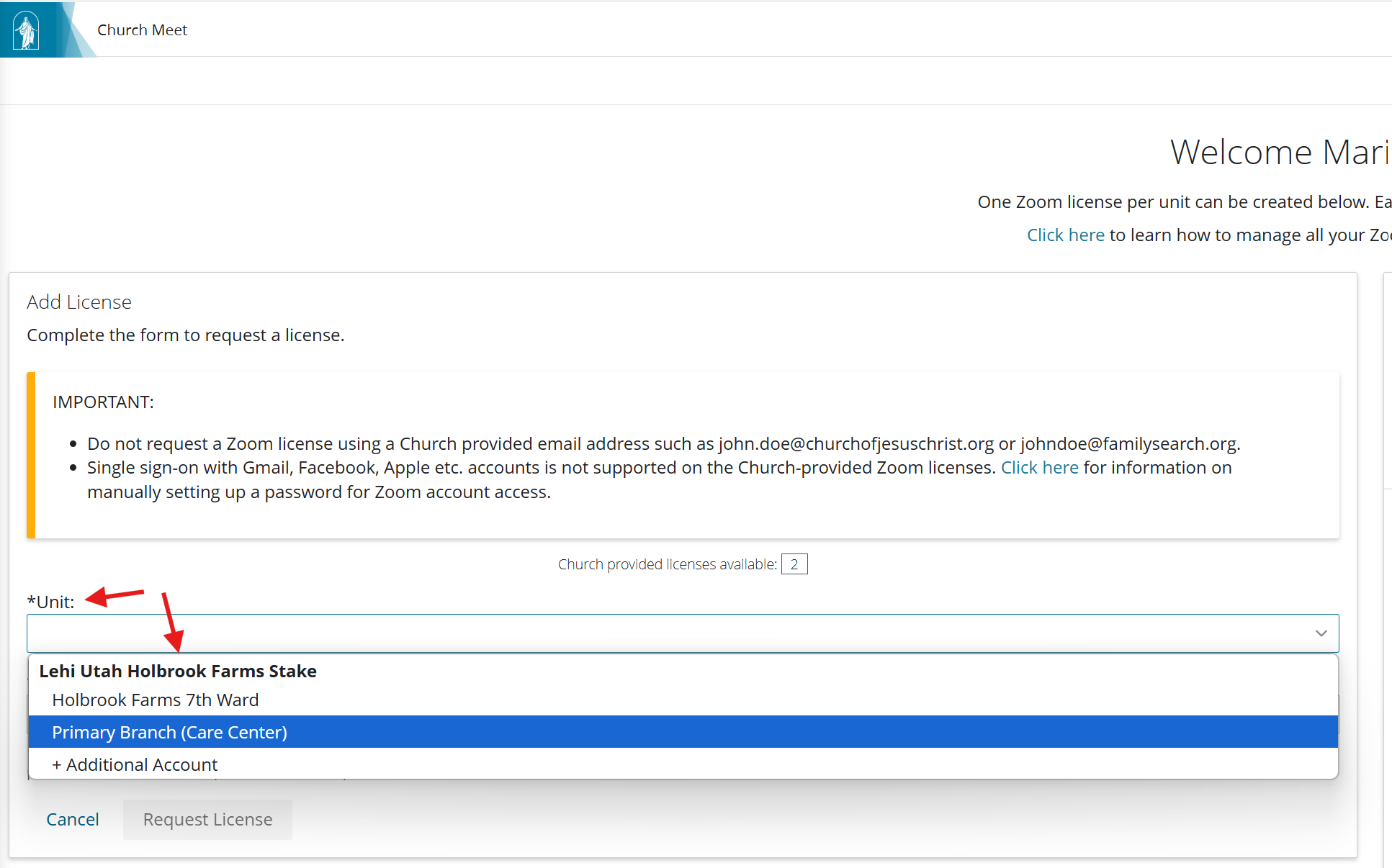This screenshot has height=868, width=1392.
Task: Click the Church logo icon in the header
Action: (27, 30)
